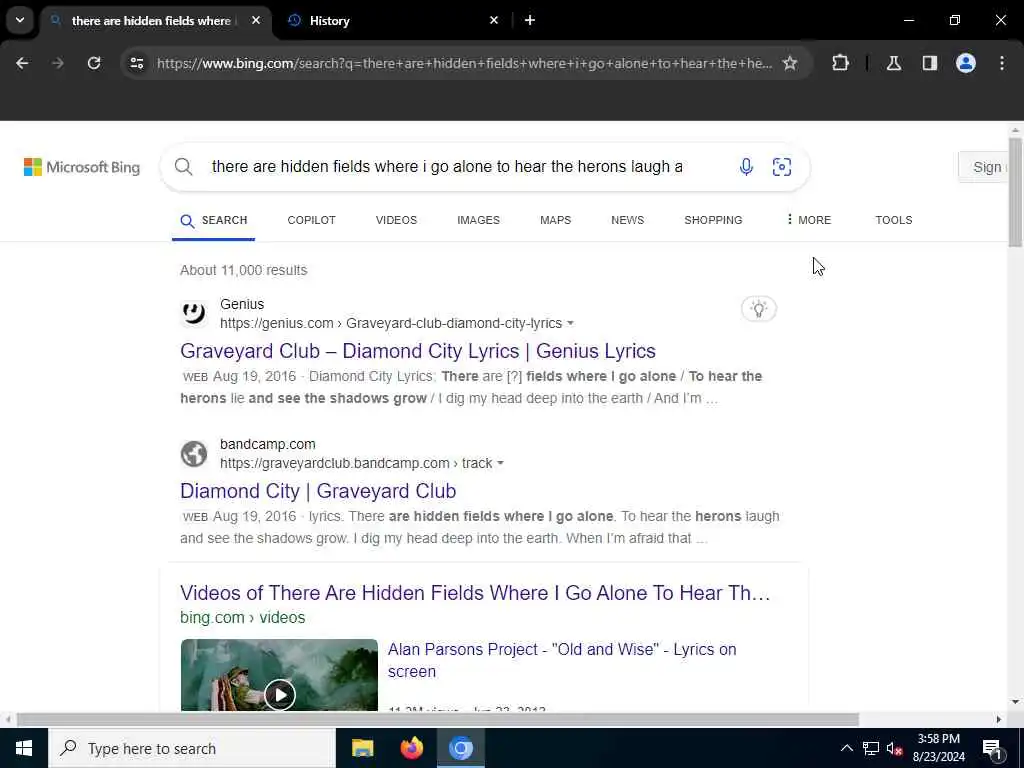1024x768 pixels.
Task: Click the Windows taskbar search box
Action: pyautogui.click(x=191, y=748)
